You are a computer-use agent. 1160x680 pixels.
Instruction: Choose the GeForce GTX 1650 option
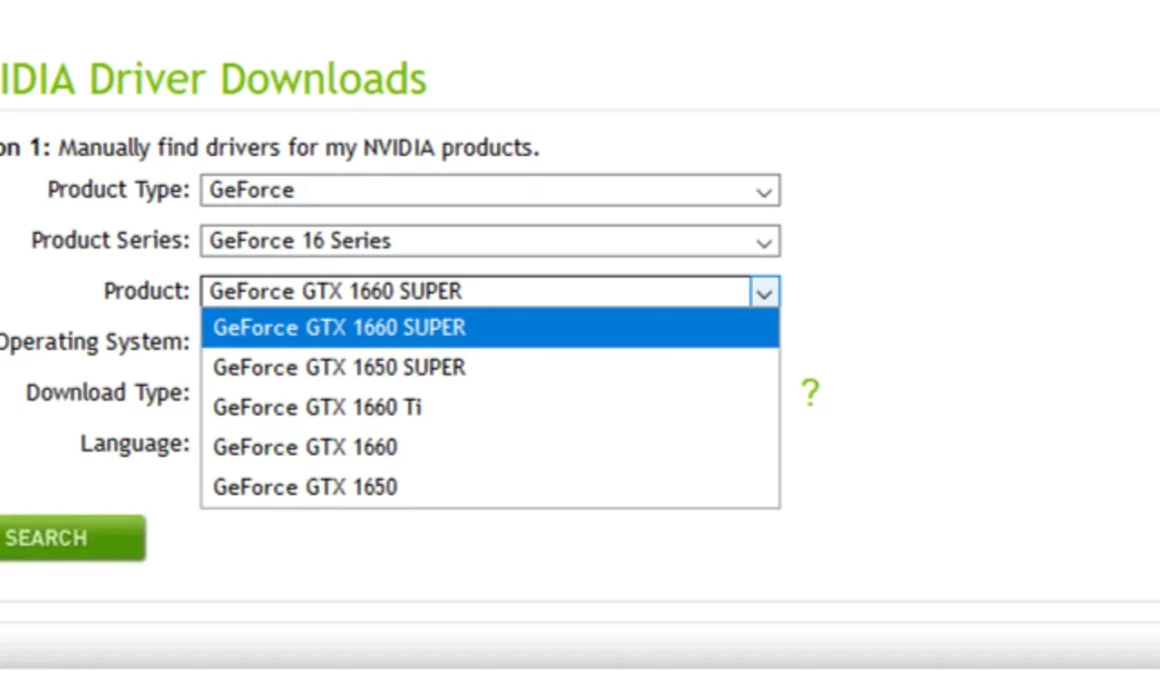pyautogui.click(x=490, y=488)
